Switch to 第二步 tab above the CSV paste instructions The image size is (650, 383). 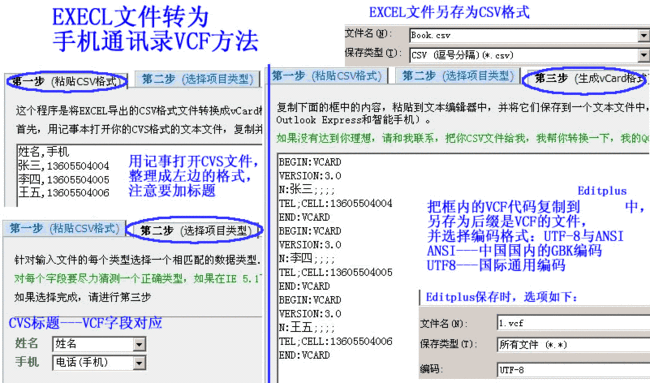pyautogui.click(x=198, y=79)
